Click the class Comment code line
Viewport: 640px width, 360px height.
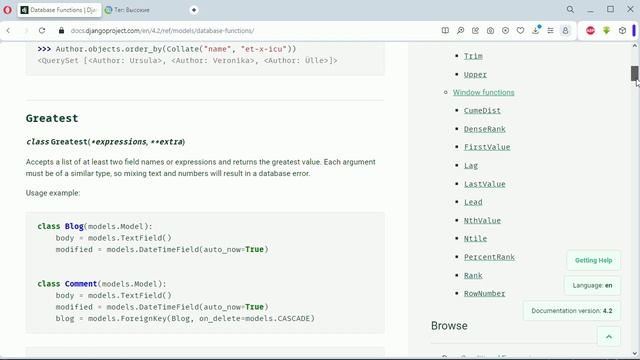coord(102,284)
